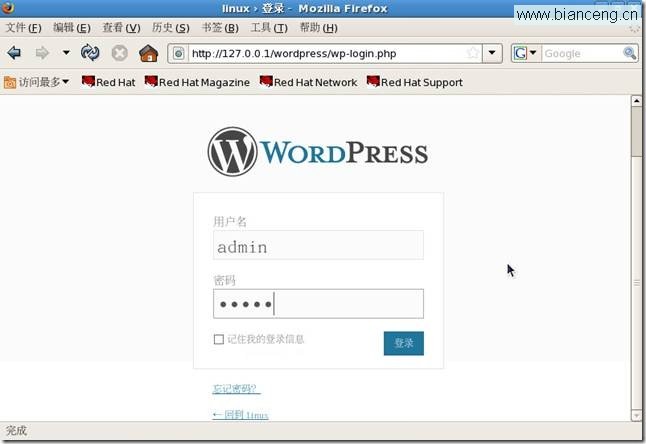Screen dimensions: 646x444
Task: Bookmark this page with the star icon
Action: click(x=473, y=53)
